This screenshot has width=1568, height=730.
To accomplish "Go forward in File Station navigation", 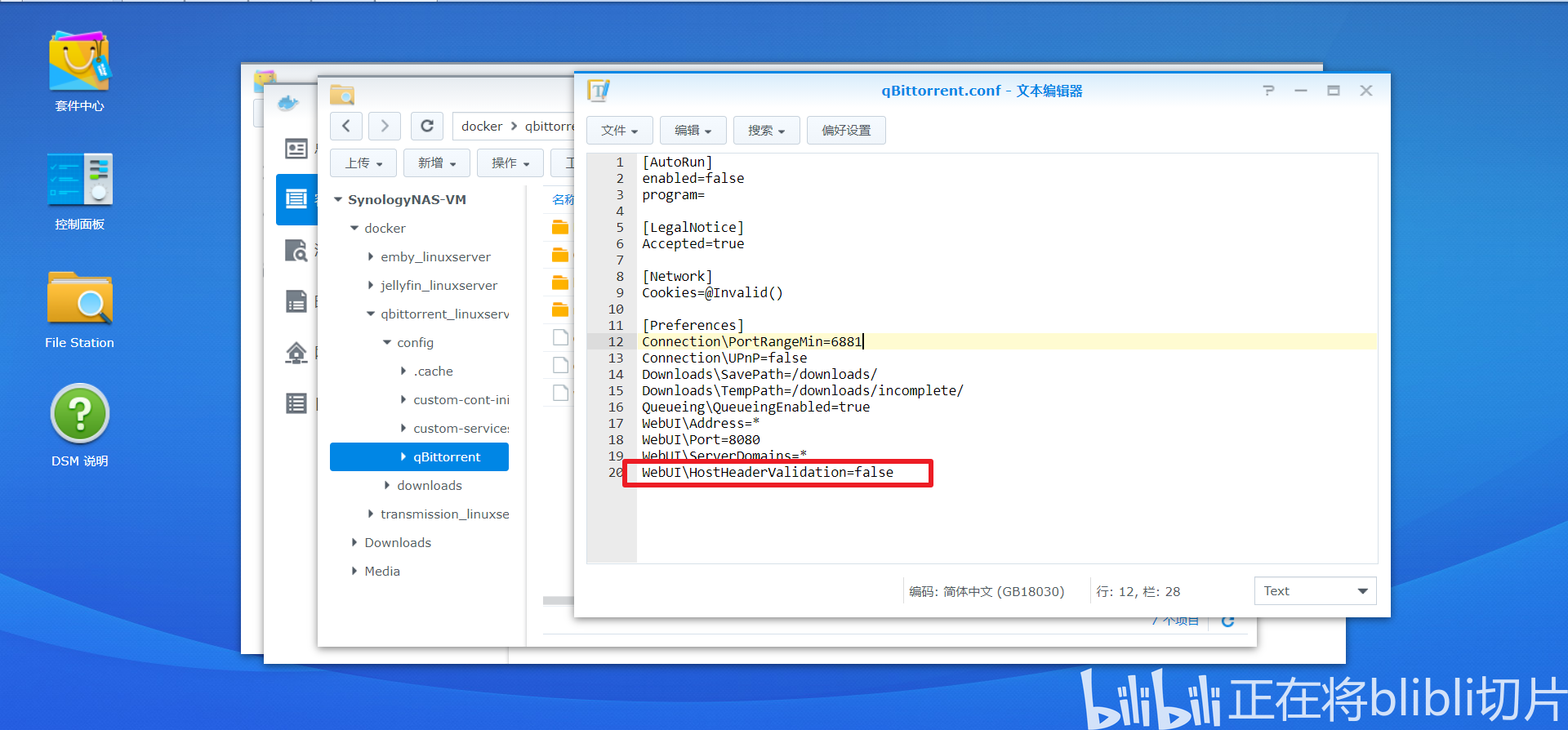I will click(385, 126).
